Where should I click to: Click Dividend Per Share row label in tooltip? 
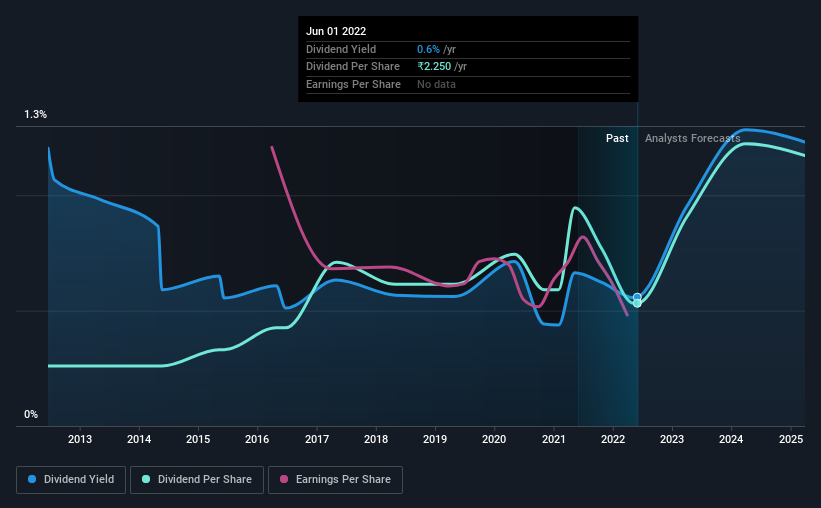[x=353, y=67]
